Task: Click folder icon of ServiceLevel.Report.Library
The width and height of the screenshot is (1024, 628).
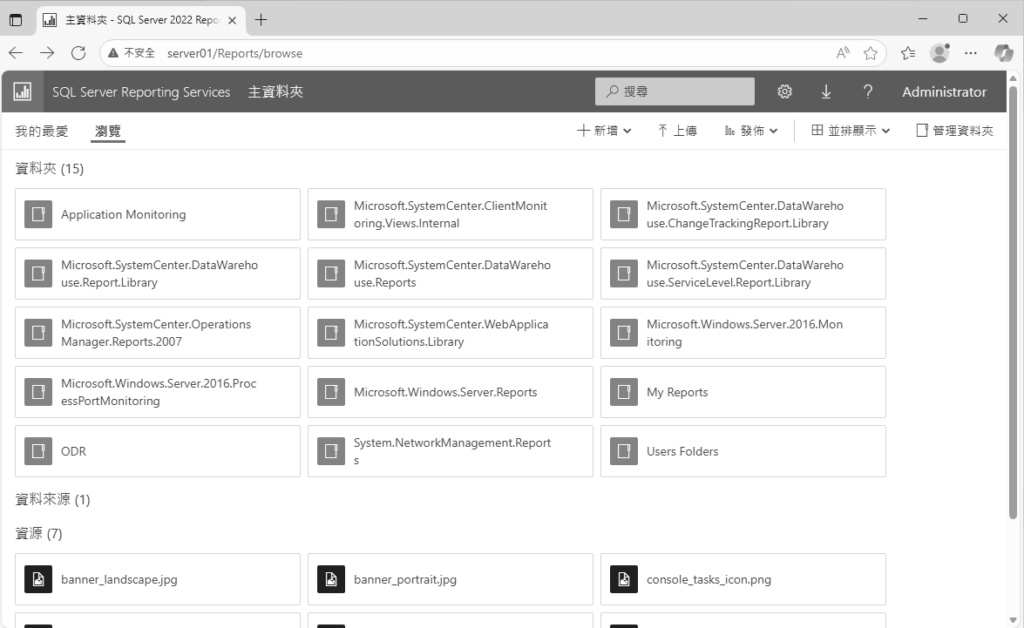Action: point(623,274)
